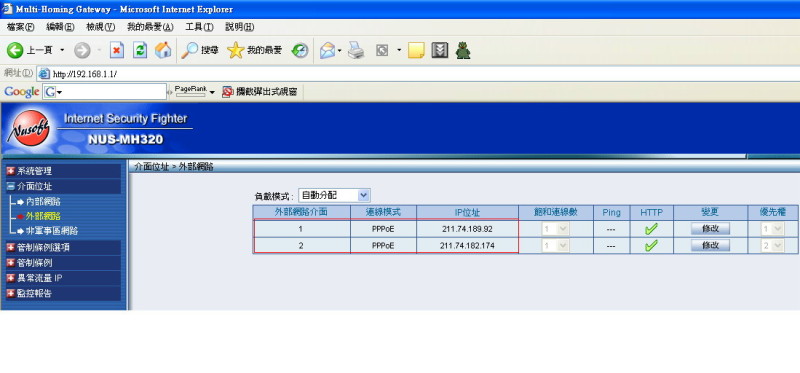Open dropdown arrow next to size icon
The width and height of the screenshot is (800, 373).
(x=399, y=50)
